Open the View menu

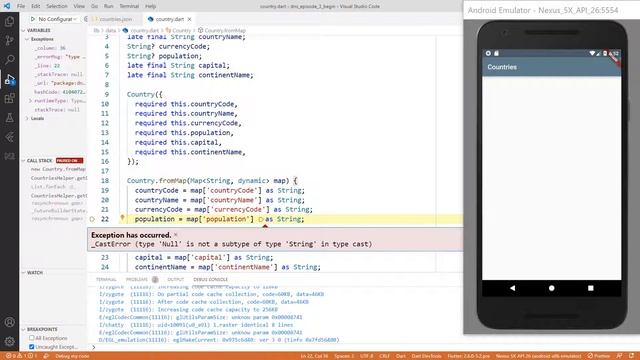tap(79, 6)
